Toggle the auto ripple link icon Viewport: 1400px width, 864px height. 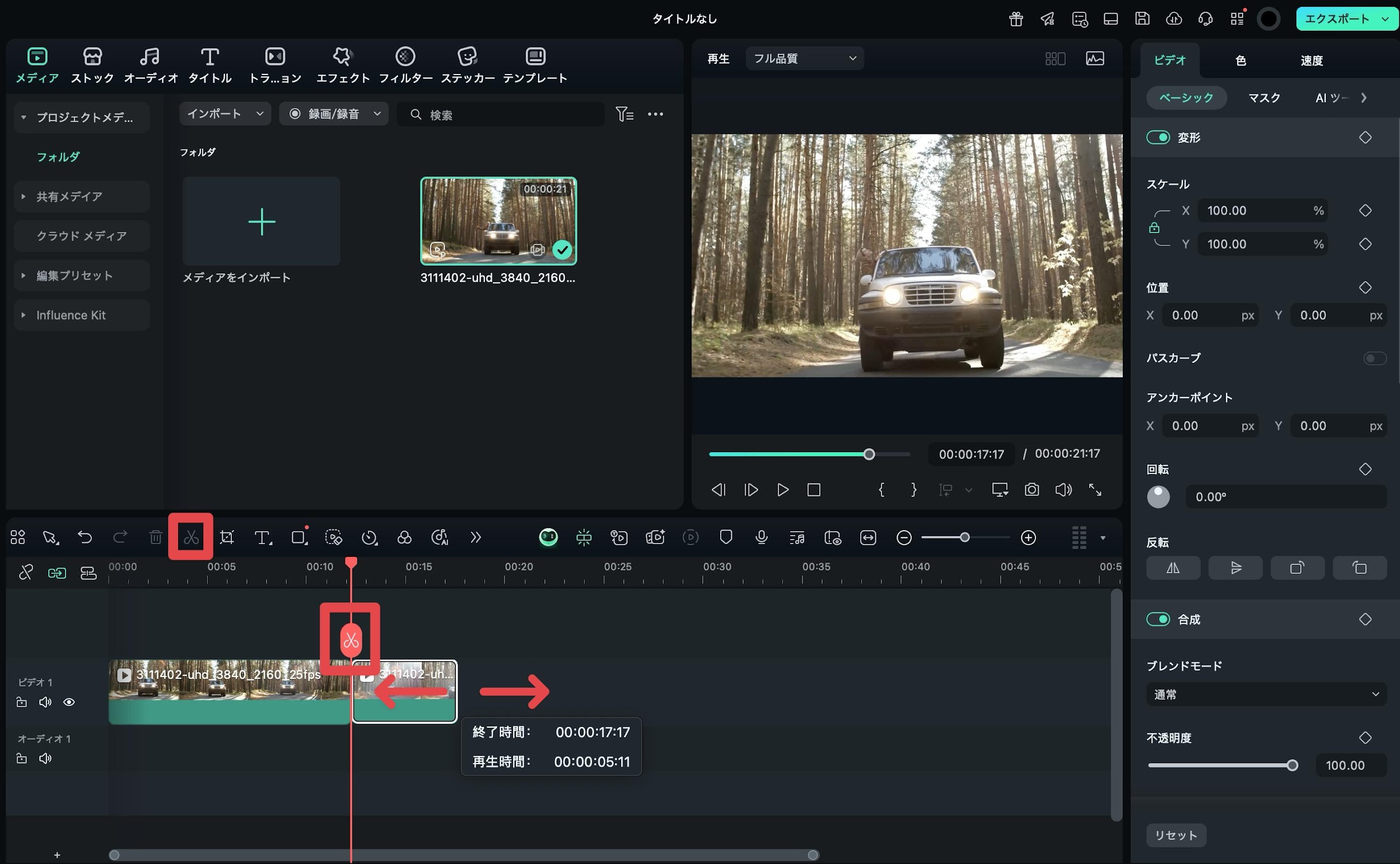[57, 573]
